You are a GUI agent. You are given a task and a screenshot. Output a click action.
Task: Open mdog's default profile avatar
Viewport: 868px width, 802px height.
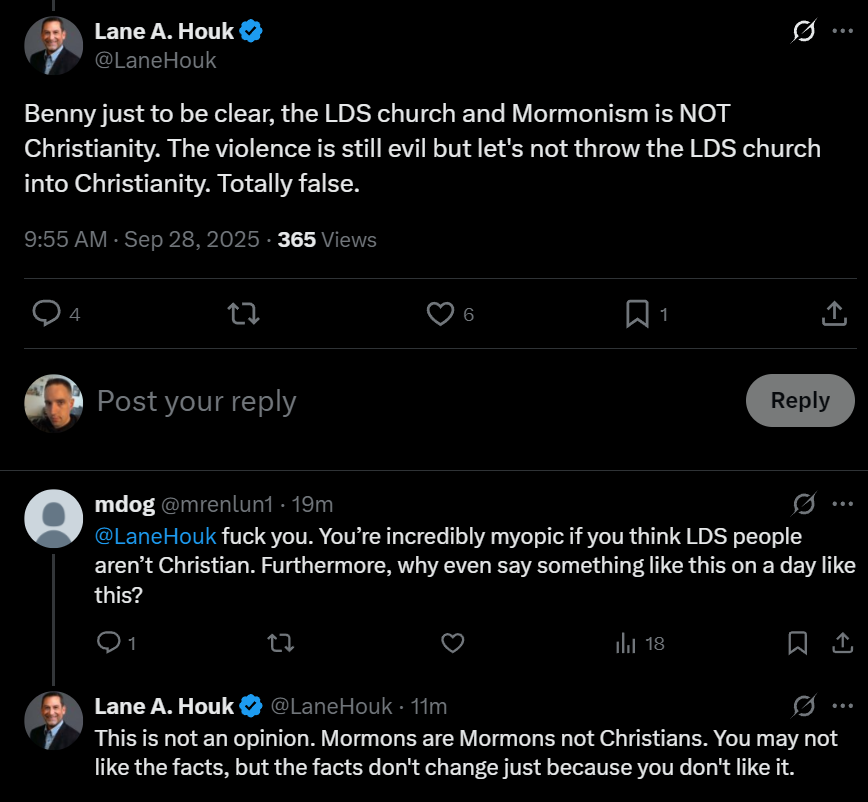pyautogui.click(x=52, y=518)
